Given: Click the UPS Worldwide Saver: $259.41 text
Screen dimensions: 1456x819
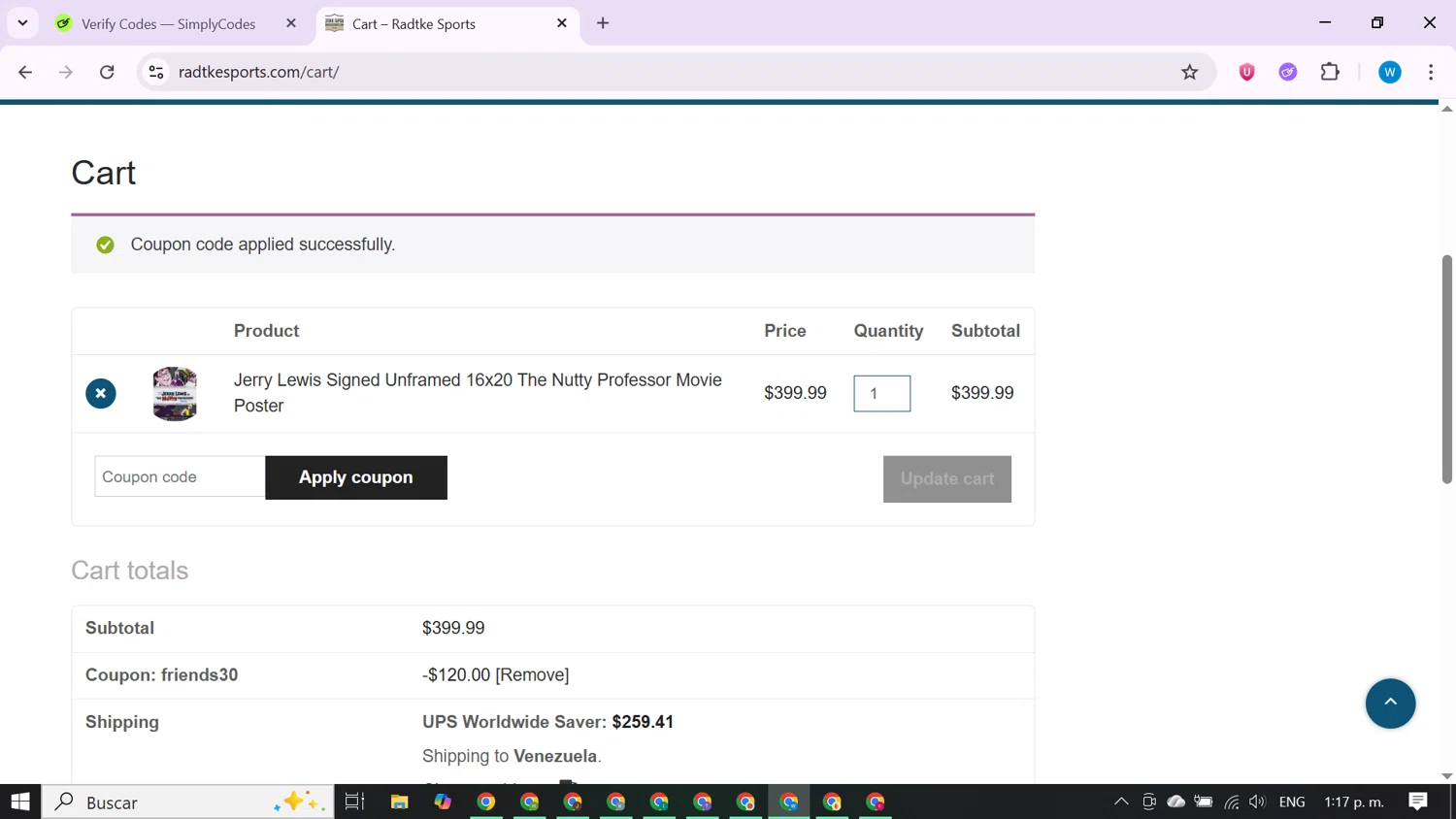Looking at the screenshot, I should tap(547, 722).
